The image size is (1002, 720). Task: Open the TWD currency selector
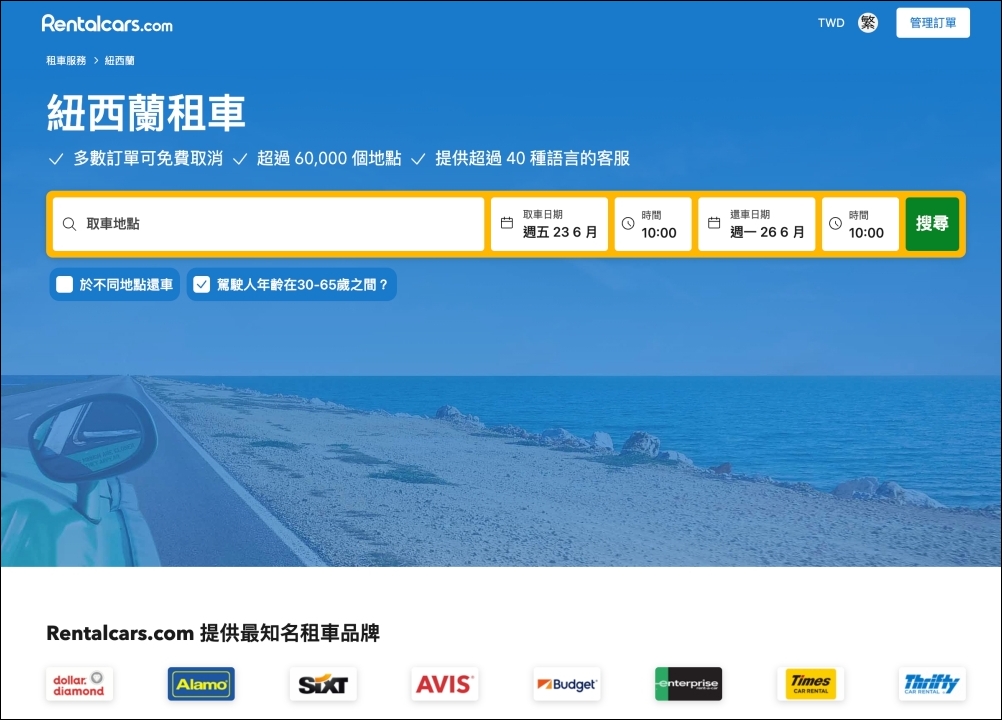pyautogui.click(x=831, y=23)
